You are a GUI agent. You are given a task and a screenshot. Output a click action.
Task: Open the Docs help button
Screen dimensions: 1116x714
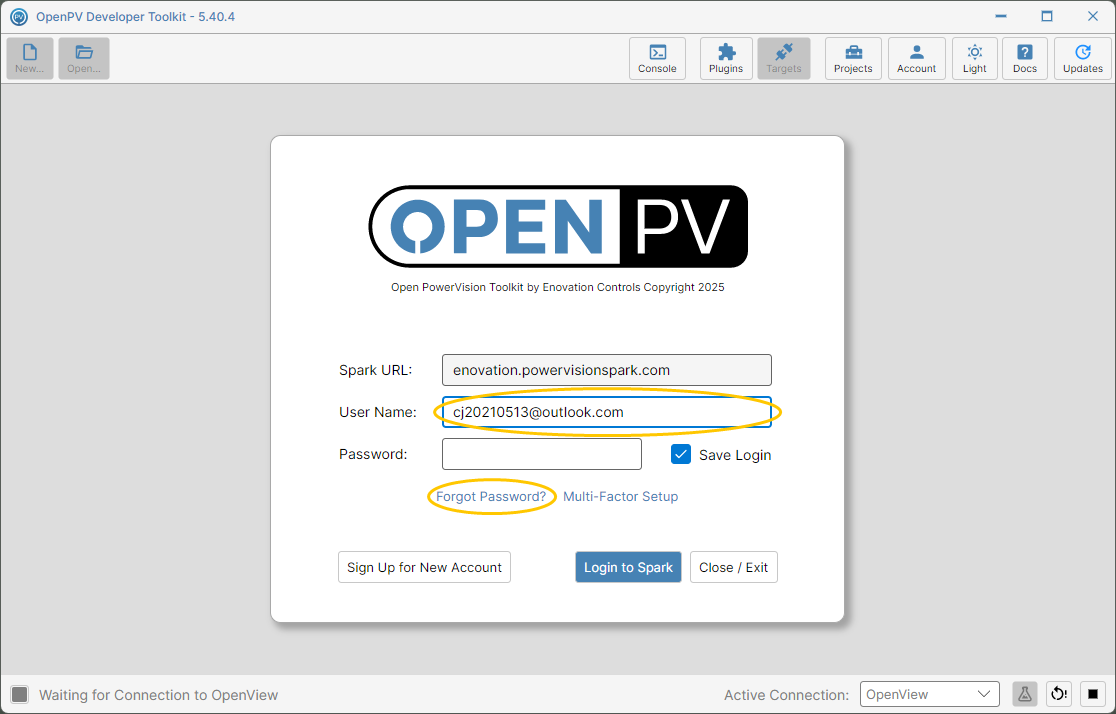(1025, 58)
